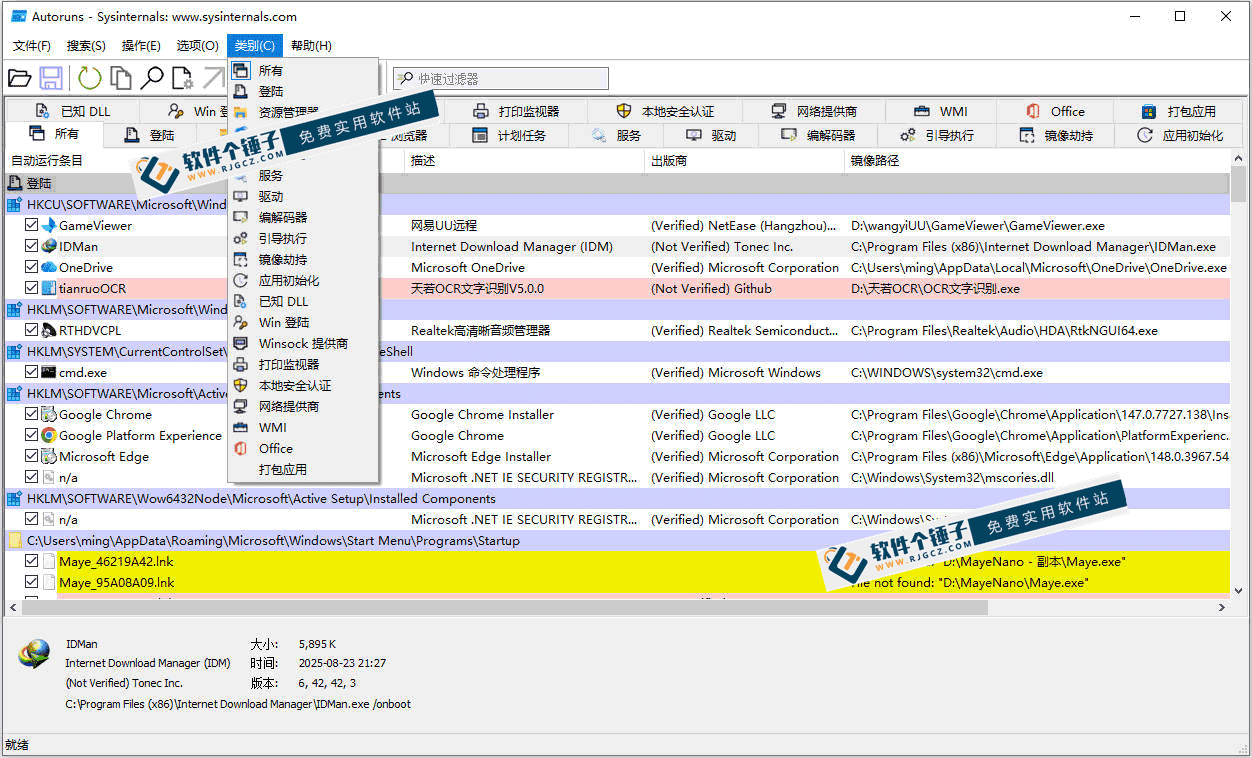Uncheck the Google Platform Experience checkbox
Viewport: 1252px width, 758px height.
click(32, 436)
